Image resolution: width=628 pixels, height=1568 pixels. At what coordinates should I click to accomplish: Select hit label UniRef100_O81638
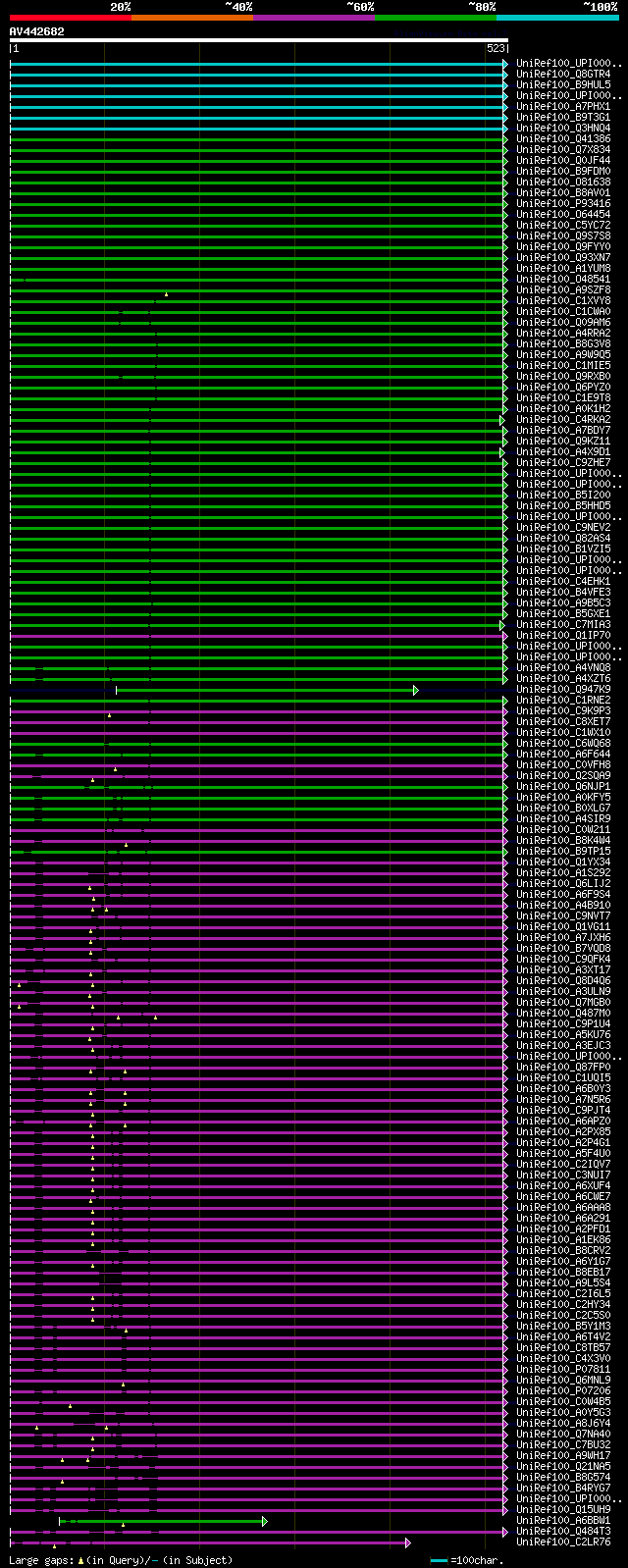(563, 183)
